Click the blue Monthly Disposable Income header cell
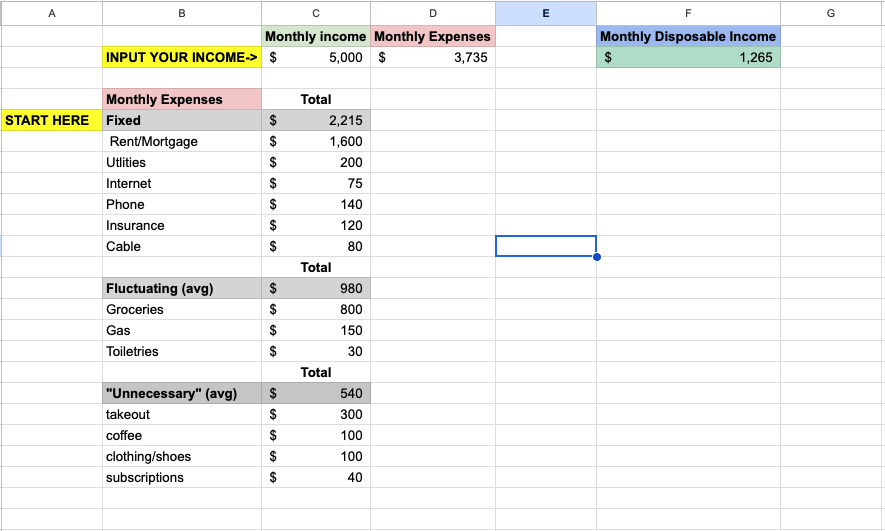Viewport: 885px width, 531px height. (687, 36)
